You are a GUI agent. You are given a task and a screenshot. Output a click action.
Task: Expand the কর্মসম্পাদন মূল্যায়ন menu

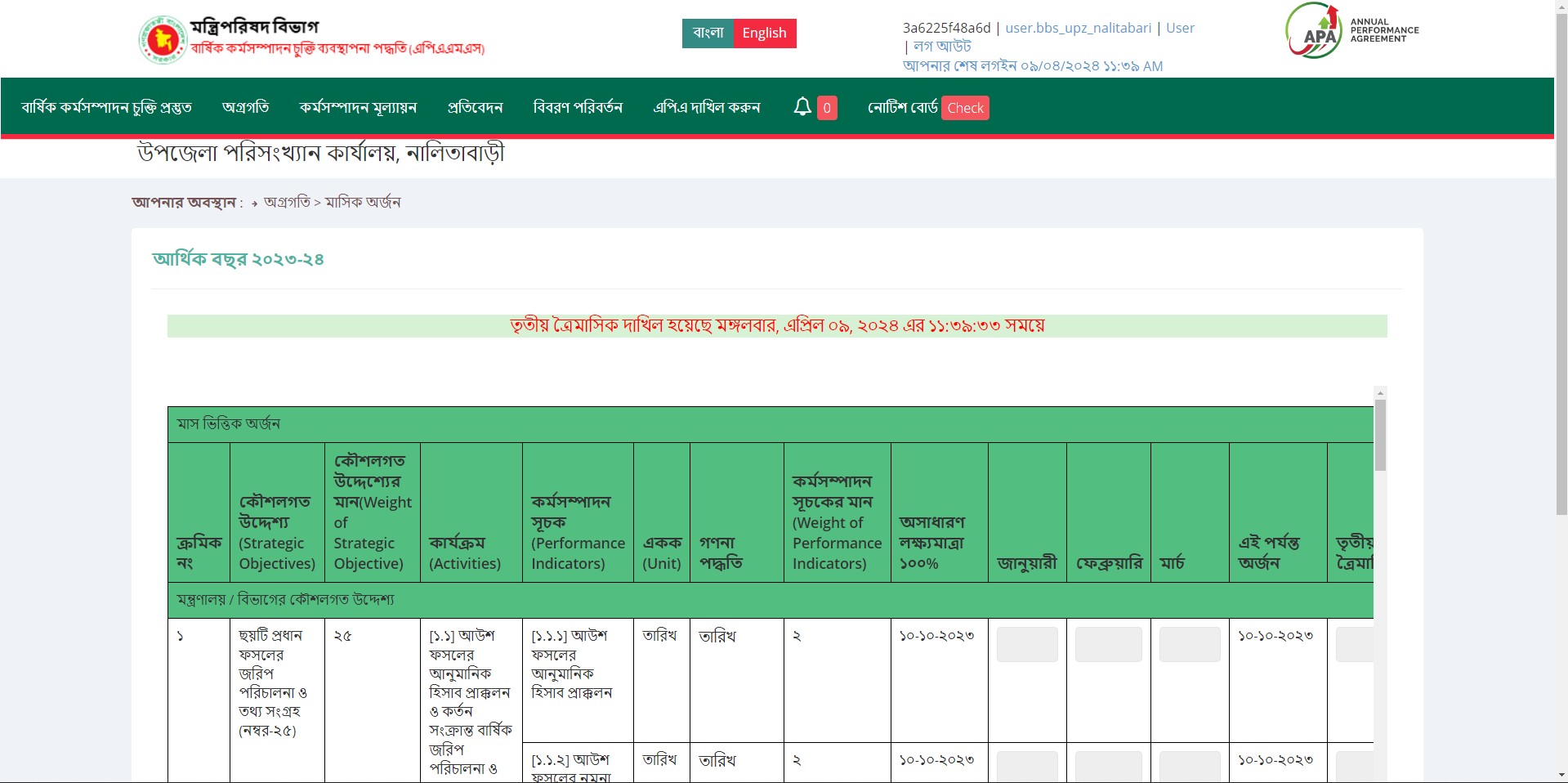pyautogui.click(x=358, y=108)
